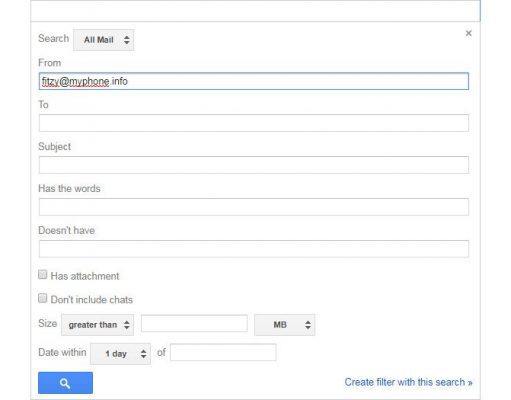The height and width of the screenshot is (400, 511).
Task: Open the greater than size comparison dropdown
Action: pyautogui.click(x=97, y=325)
